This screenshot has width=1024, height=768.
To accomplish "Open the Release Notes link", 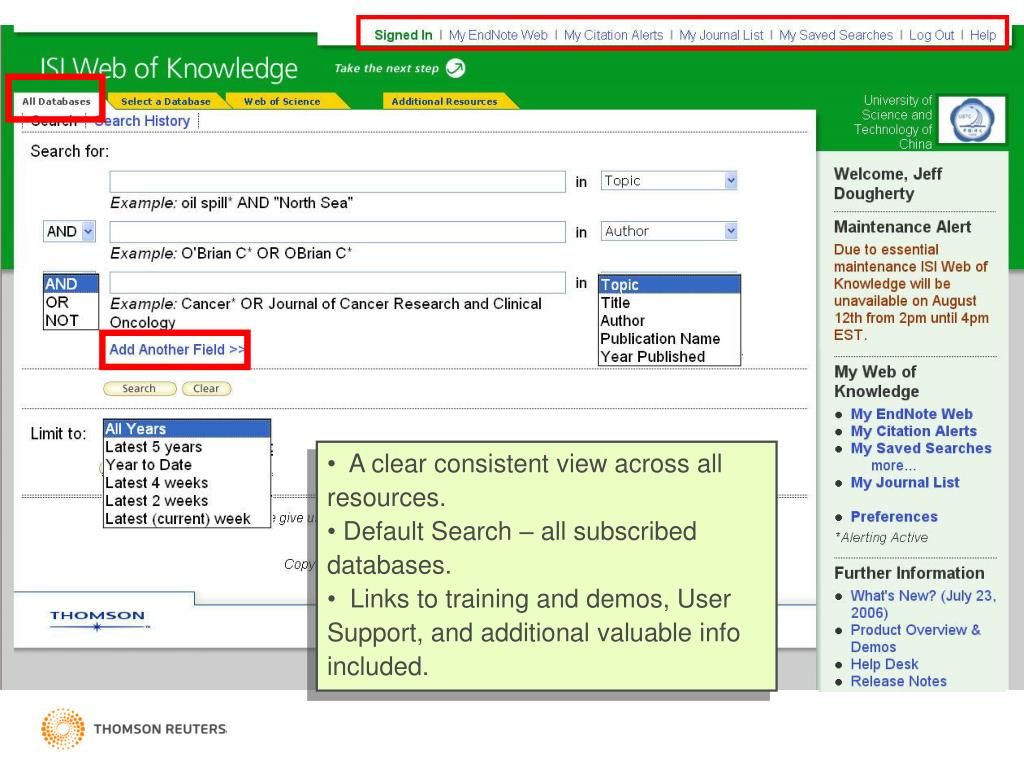I will click(x=899, y=681).
